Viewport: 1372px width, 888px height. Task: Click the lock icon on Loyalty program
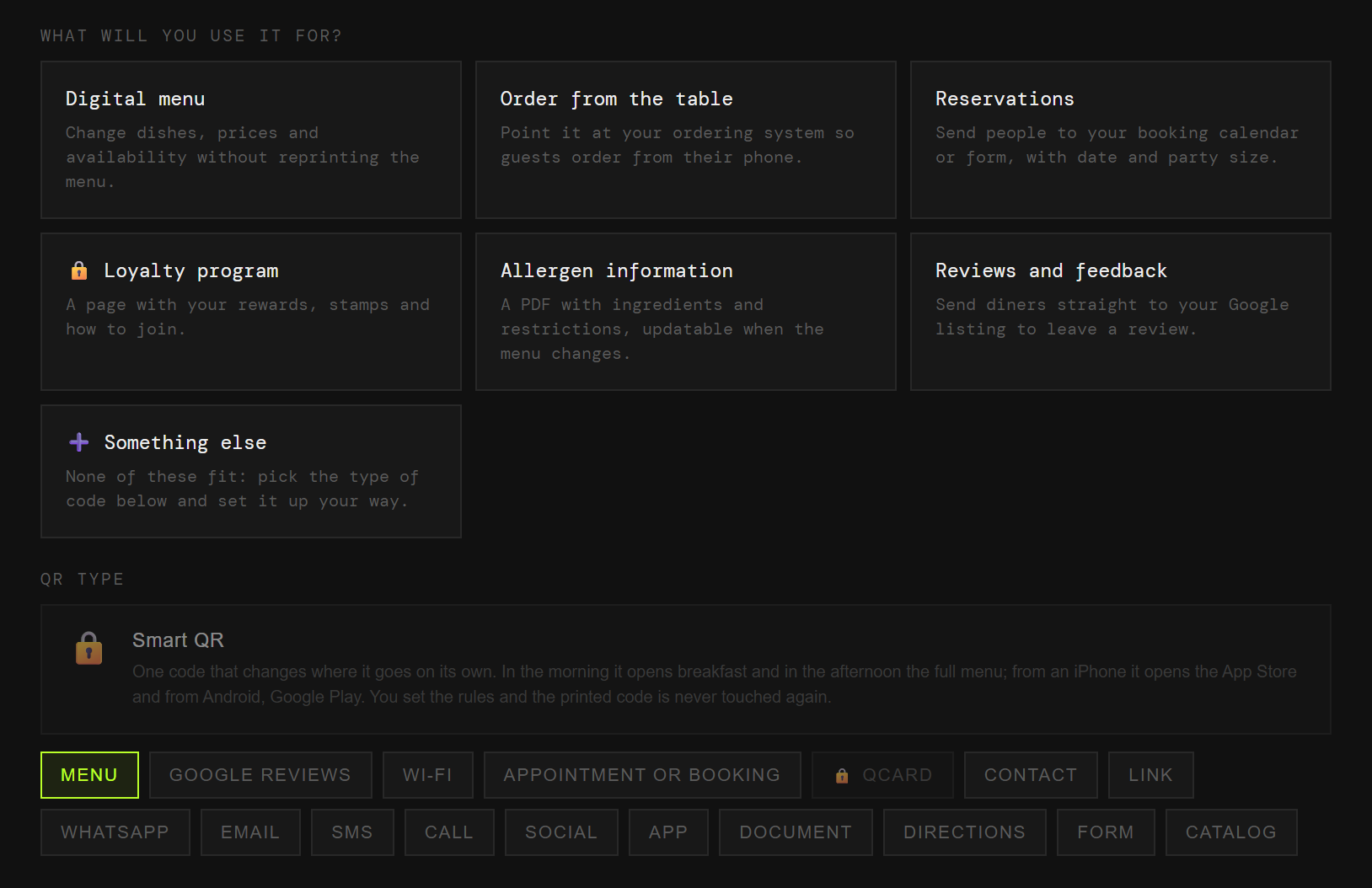[79, 270]
